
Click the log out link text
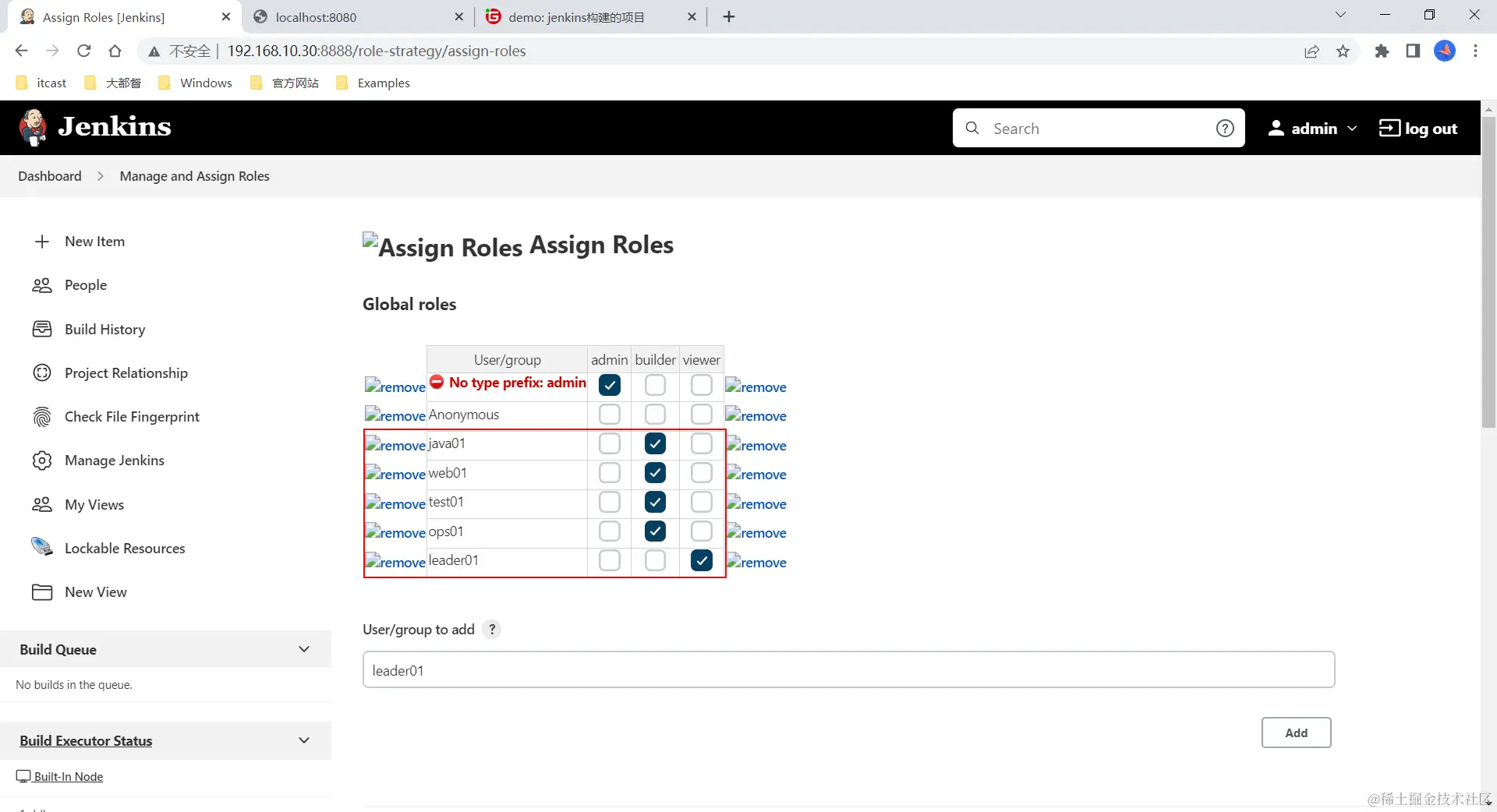pyautogui.click(x=1431, y=129)
